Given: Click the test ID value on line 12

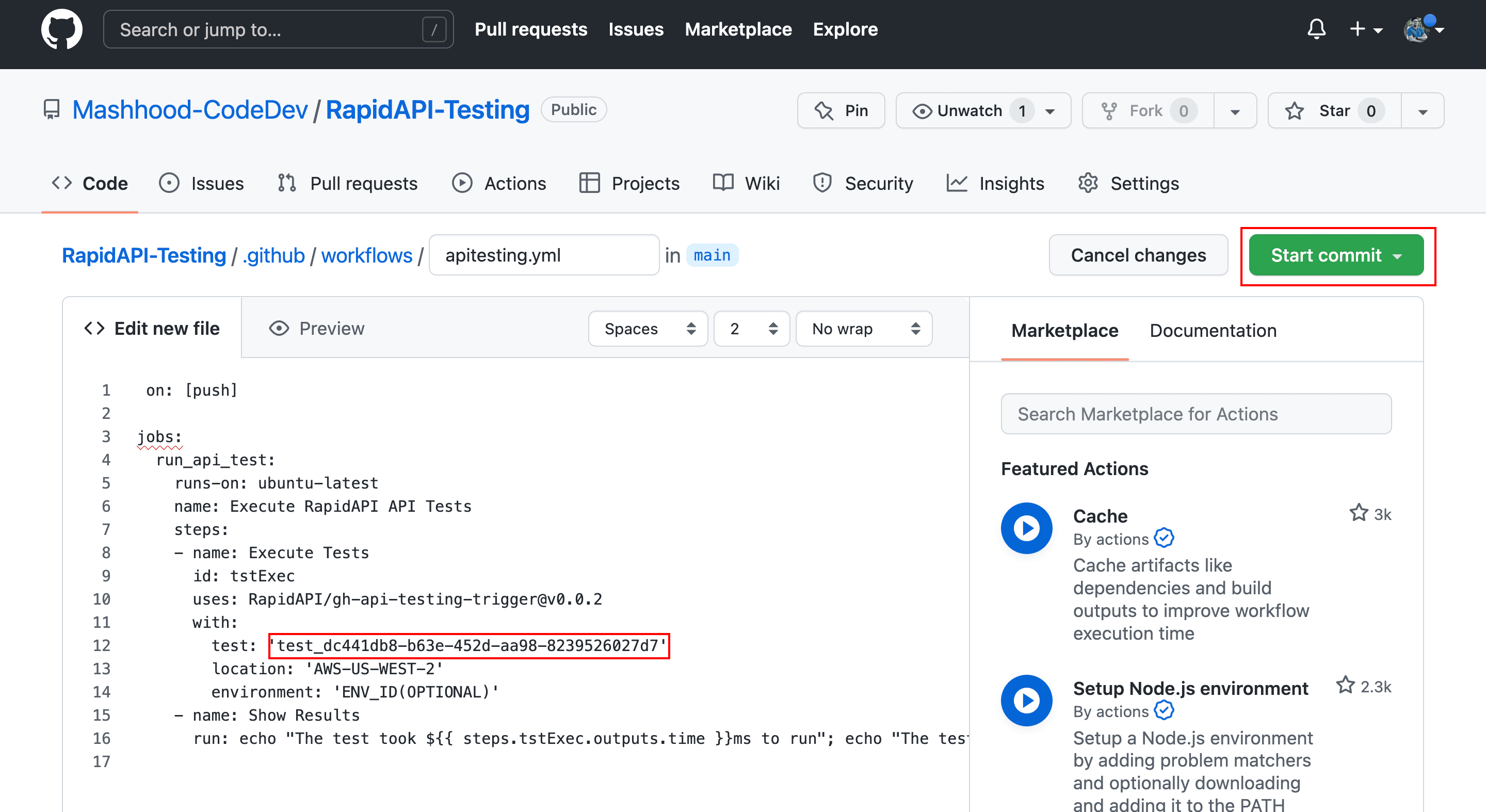Looking at the screenshot, I should 469,646.
